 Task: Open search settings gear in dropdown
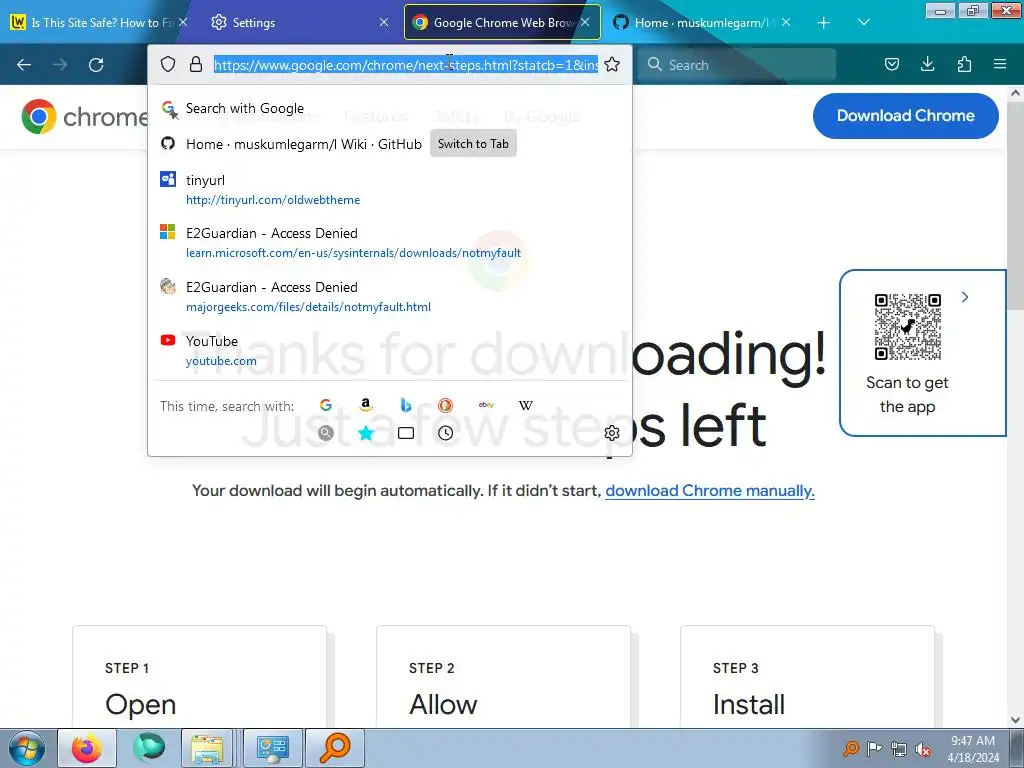[612, 432]
